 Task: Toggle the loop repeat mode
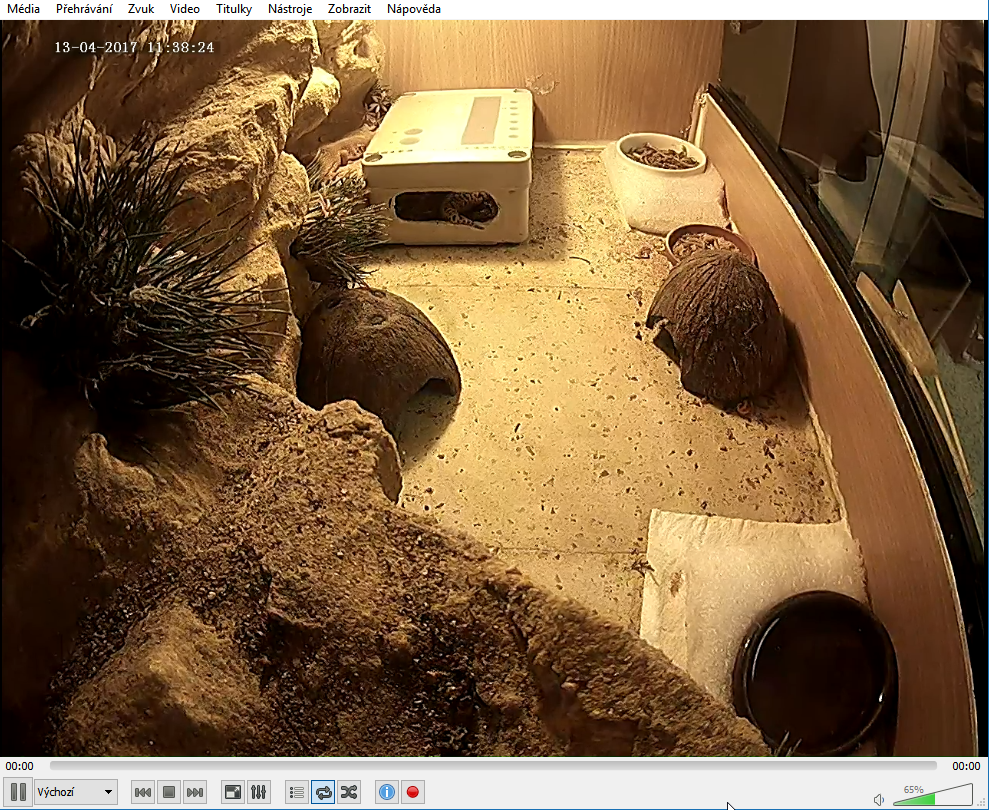coord(323,792)
